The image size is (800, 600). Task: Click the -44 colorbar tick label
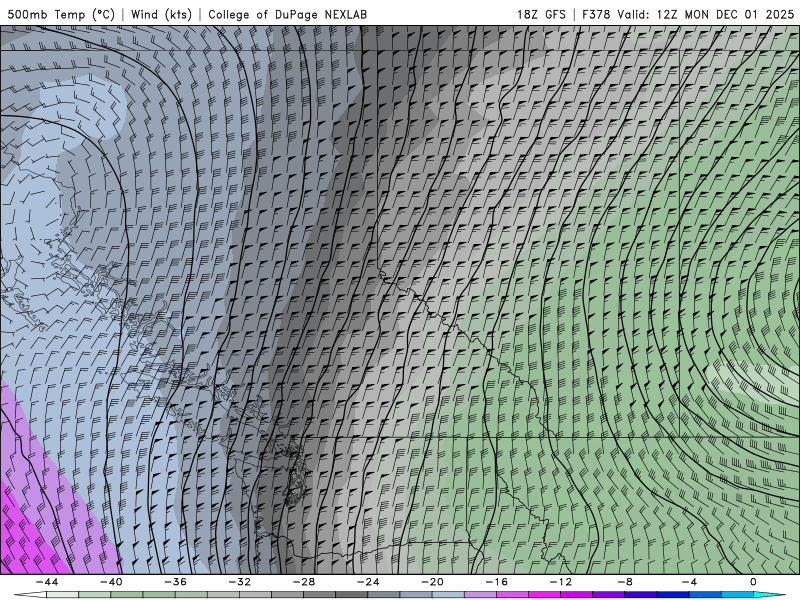click(47, 582)
